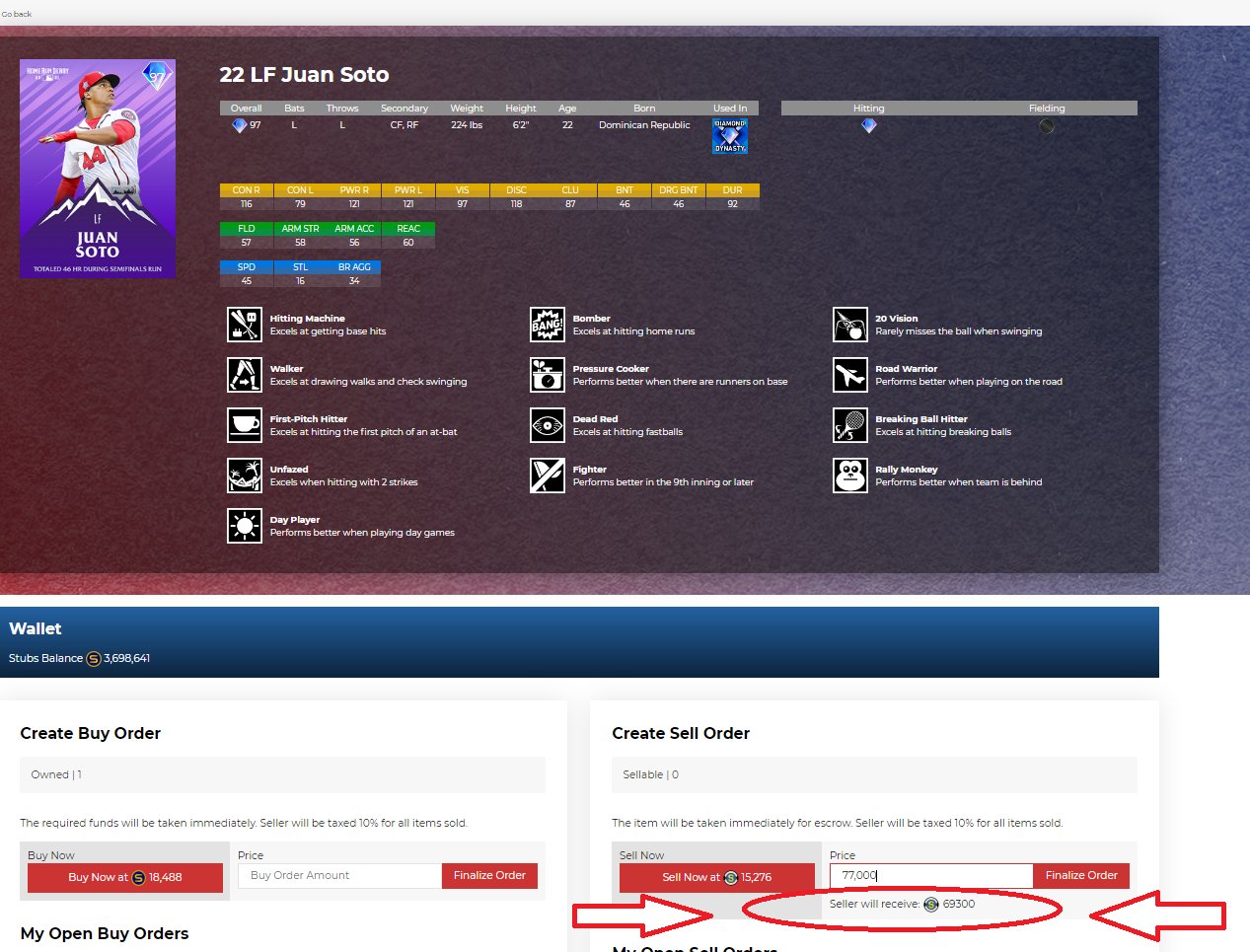The width and height of the screenshot is (1250, 952).
Task: Click the Create Sell Order heading
Action: tap(681, 733)
